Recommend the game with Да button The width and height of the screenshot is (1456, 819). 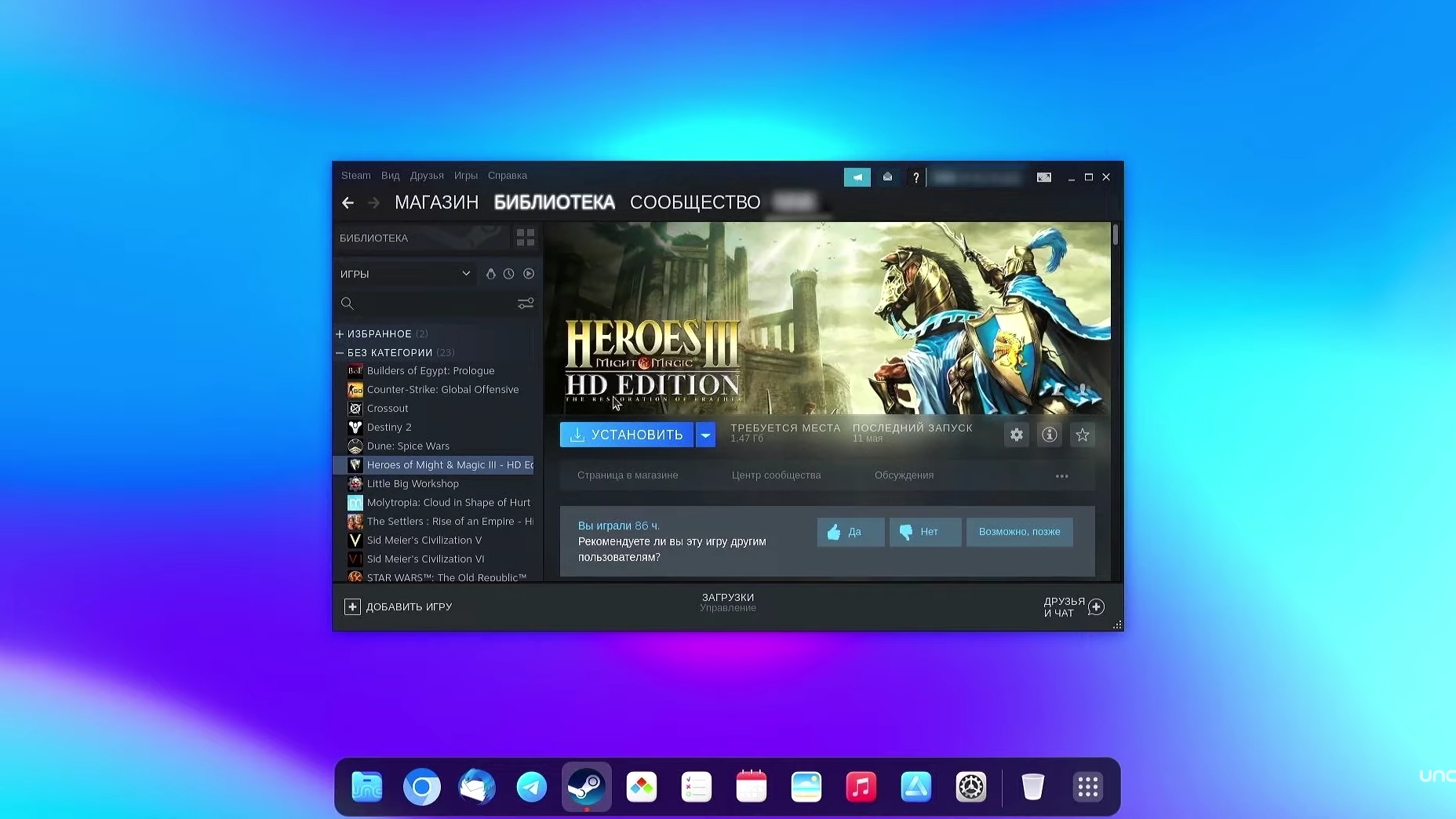click(851, 532)
